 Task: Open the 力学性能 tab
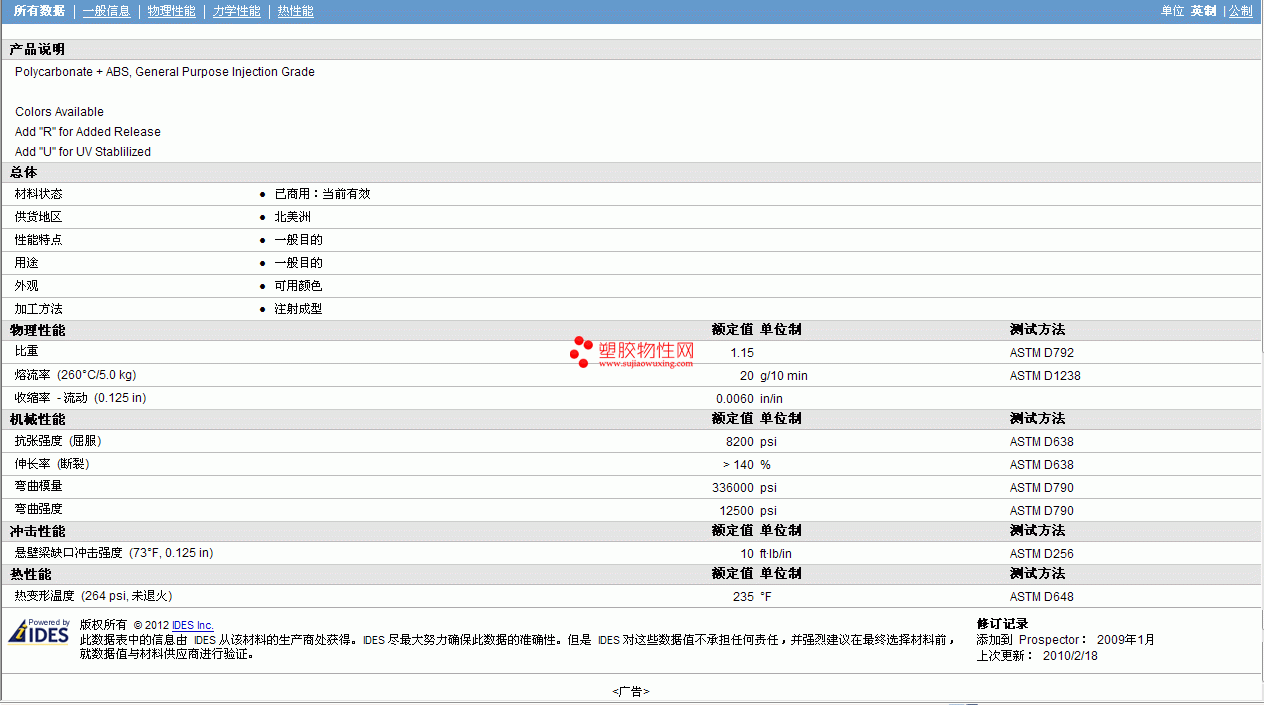coord(236,11)
